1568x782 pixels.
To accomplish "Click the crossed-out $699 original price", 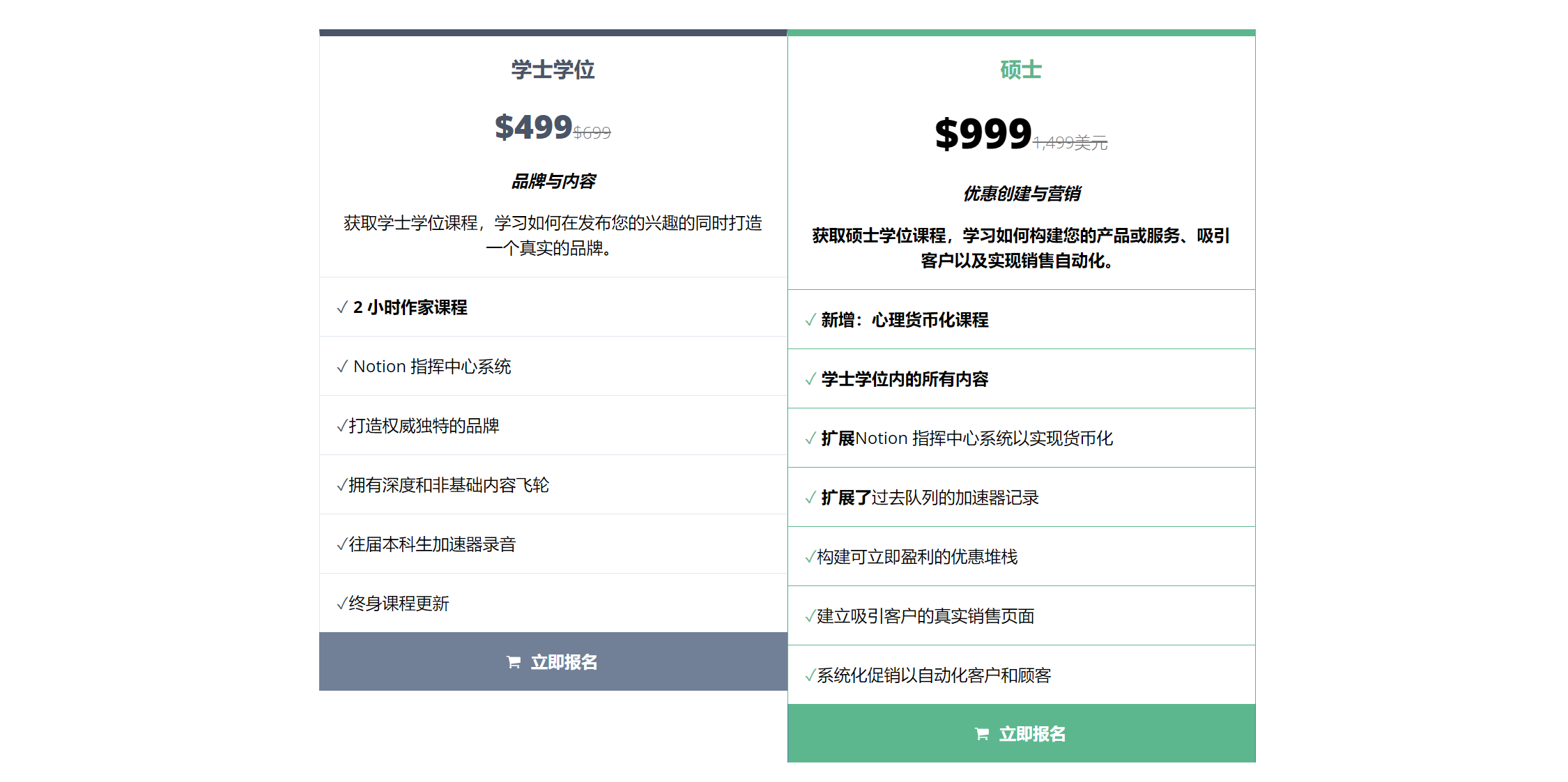I will coord(592,132).
